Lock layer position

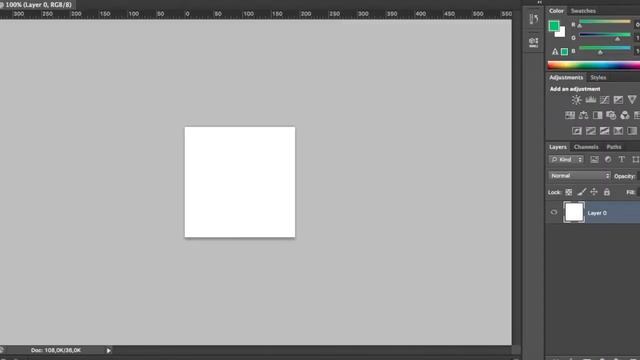click(594, 192)
